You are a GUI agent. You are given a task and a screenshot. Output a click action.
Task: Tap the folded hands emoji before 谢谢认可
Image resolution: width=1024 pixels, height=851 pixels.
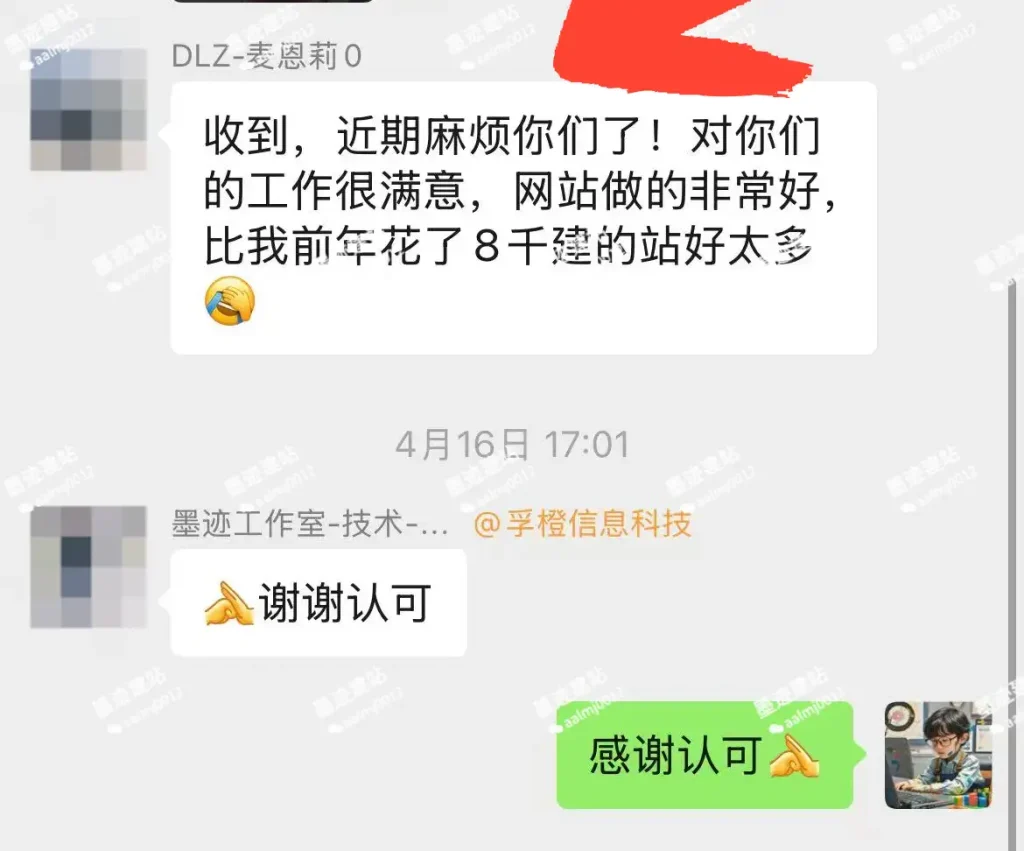click(229, 603)
